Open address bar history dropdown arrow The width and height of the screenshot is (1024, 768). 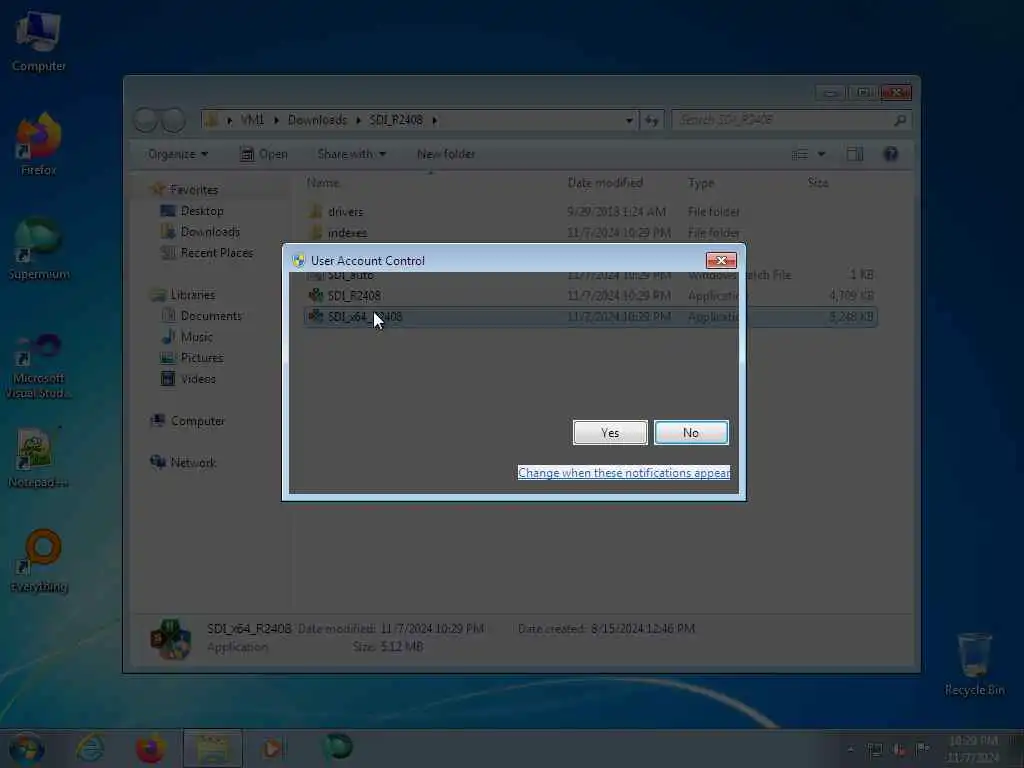point(629,120)
